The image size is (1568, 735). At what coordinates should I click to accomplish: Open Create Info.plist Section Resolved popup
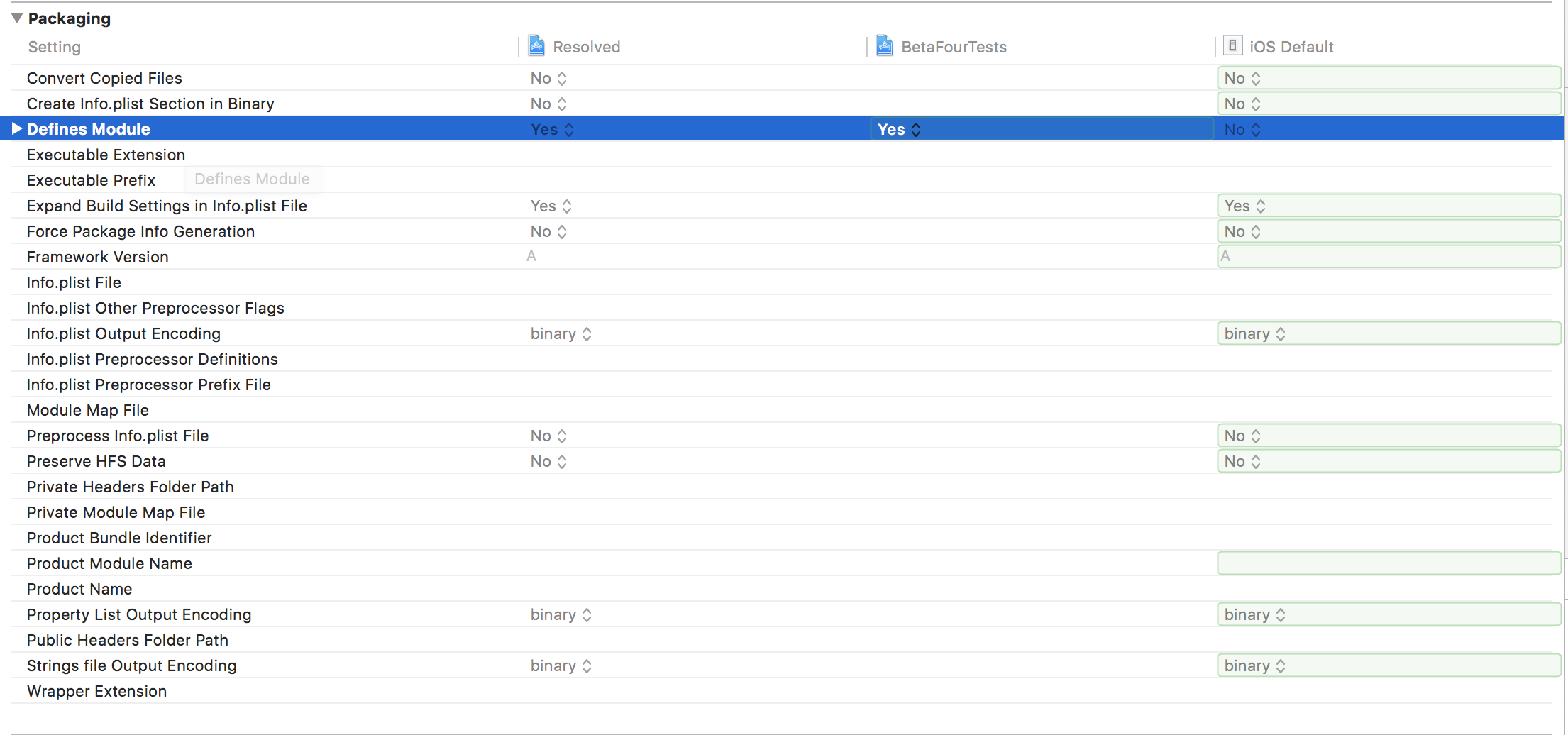[548, 104]
